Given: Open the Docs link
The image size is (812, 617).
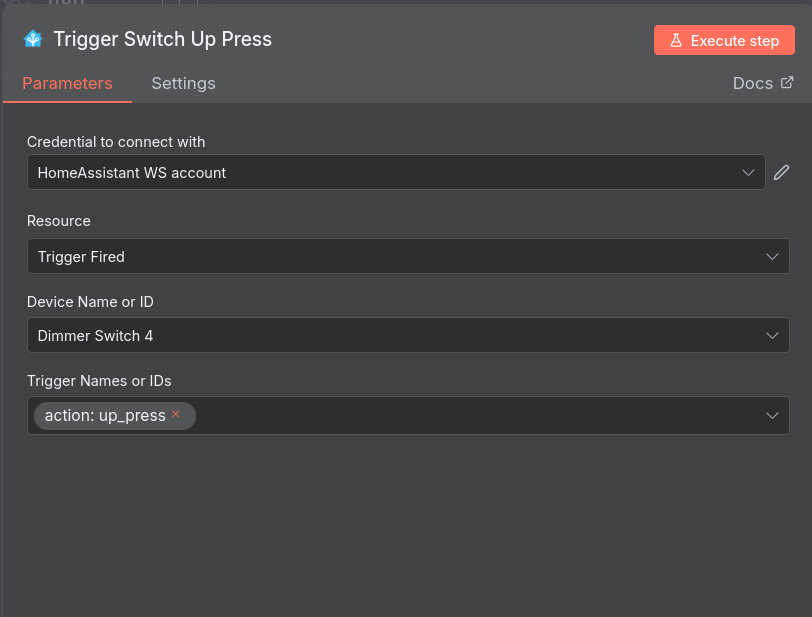Looking at the screenshot, I should 752,83.
